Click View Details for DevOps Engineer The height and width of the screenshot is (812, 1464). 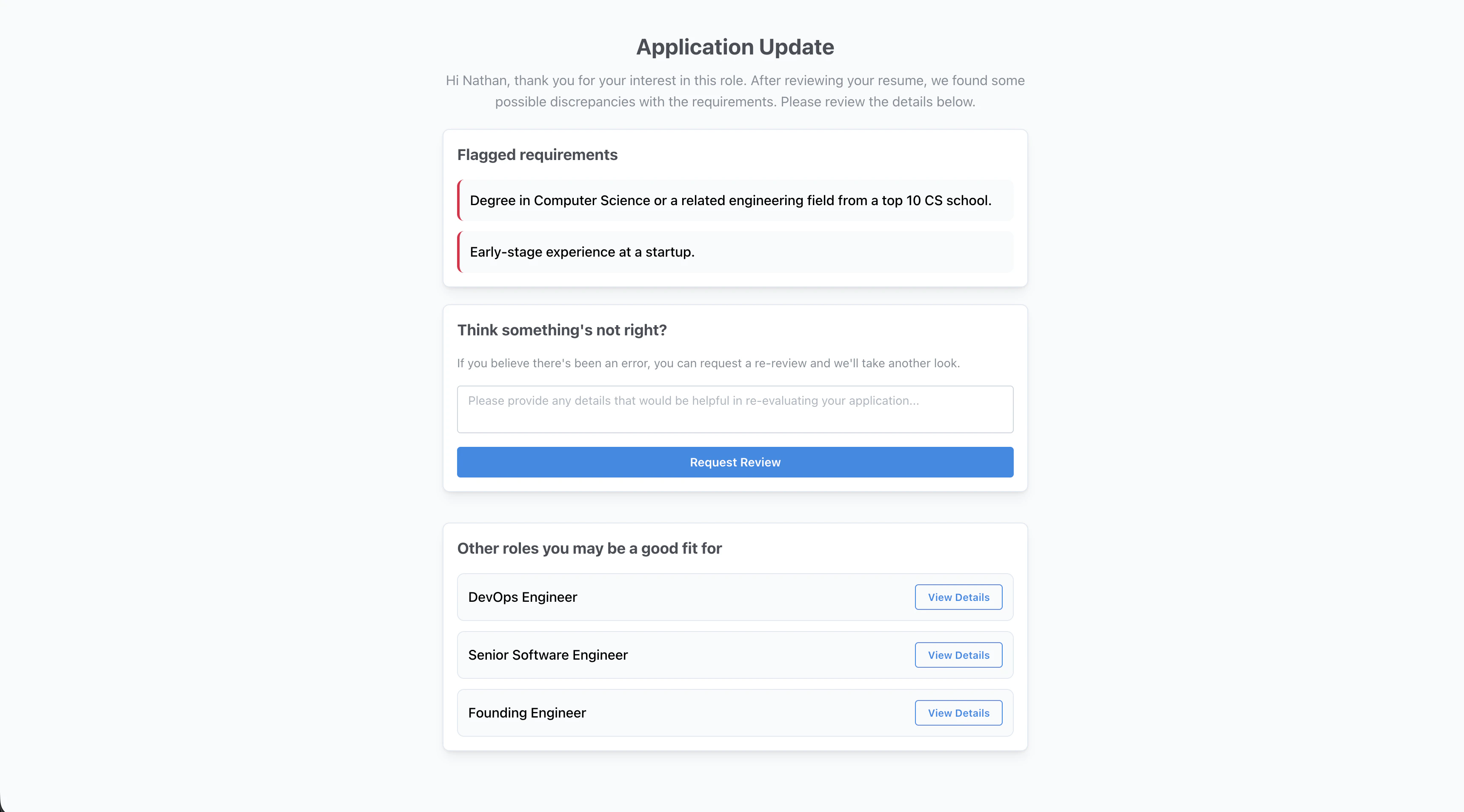(958, 597)
